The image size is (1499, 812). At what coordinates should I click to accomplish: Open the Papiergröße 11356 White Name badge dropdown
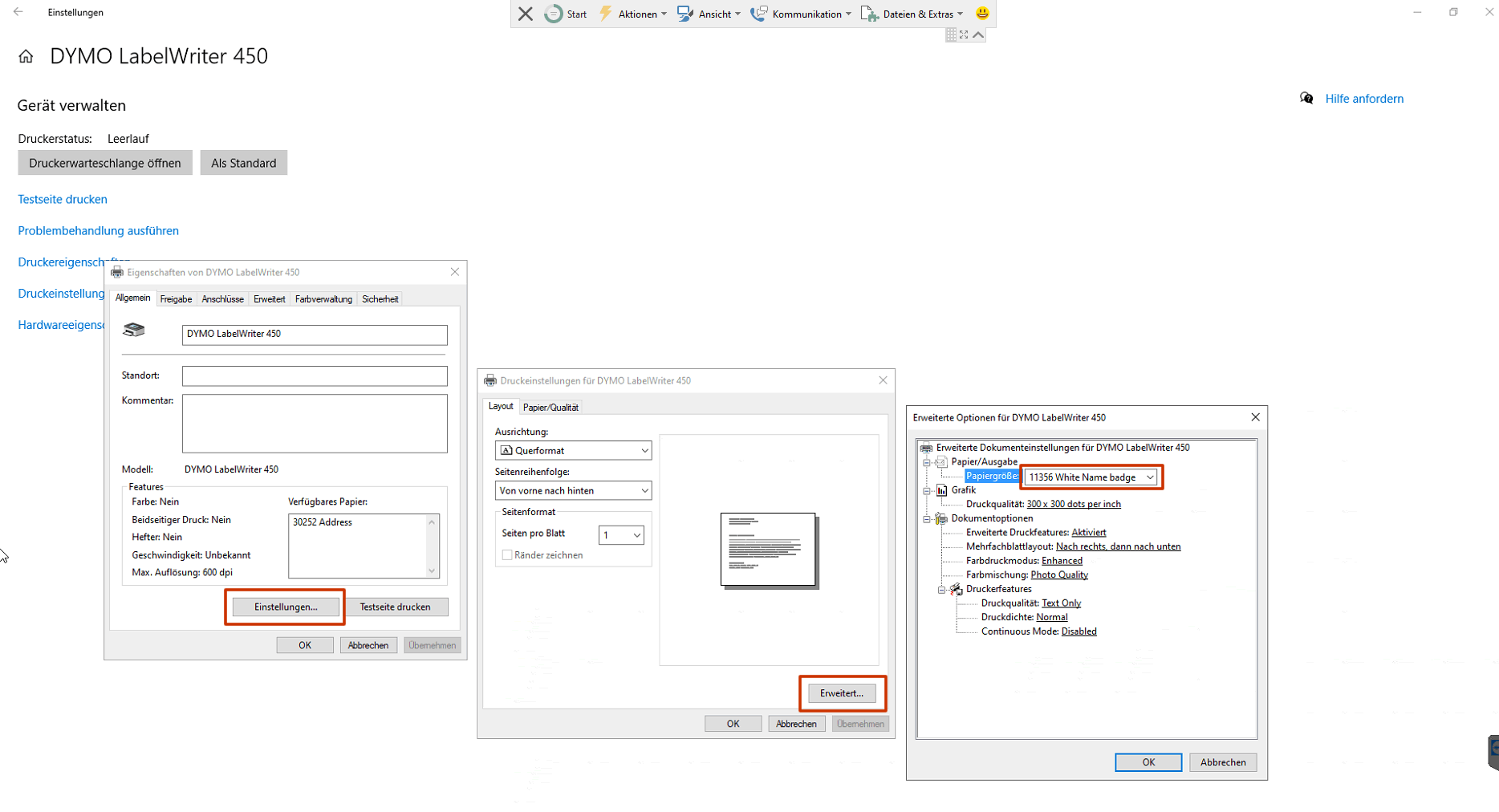click(x=1091, y=477)
